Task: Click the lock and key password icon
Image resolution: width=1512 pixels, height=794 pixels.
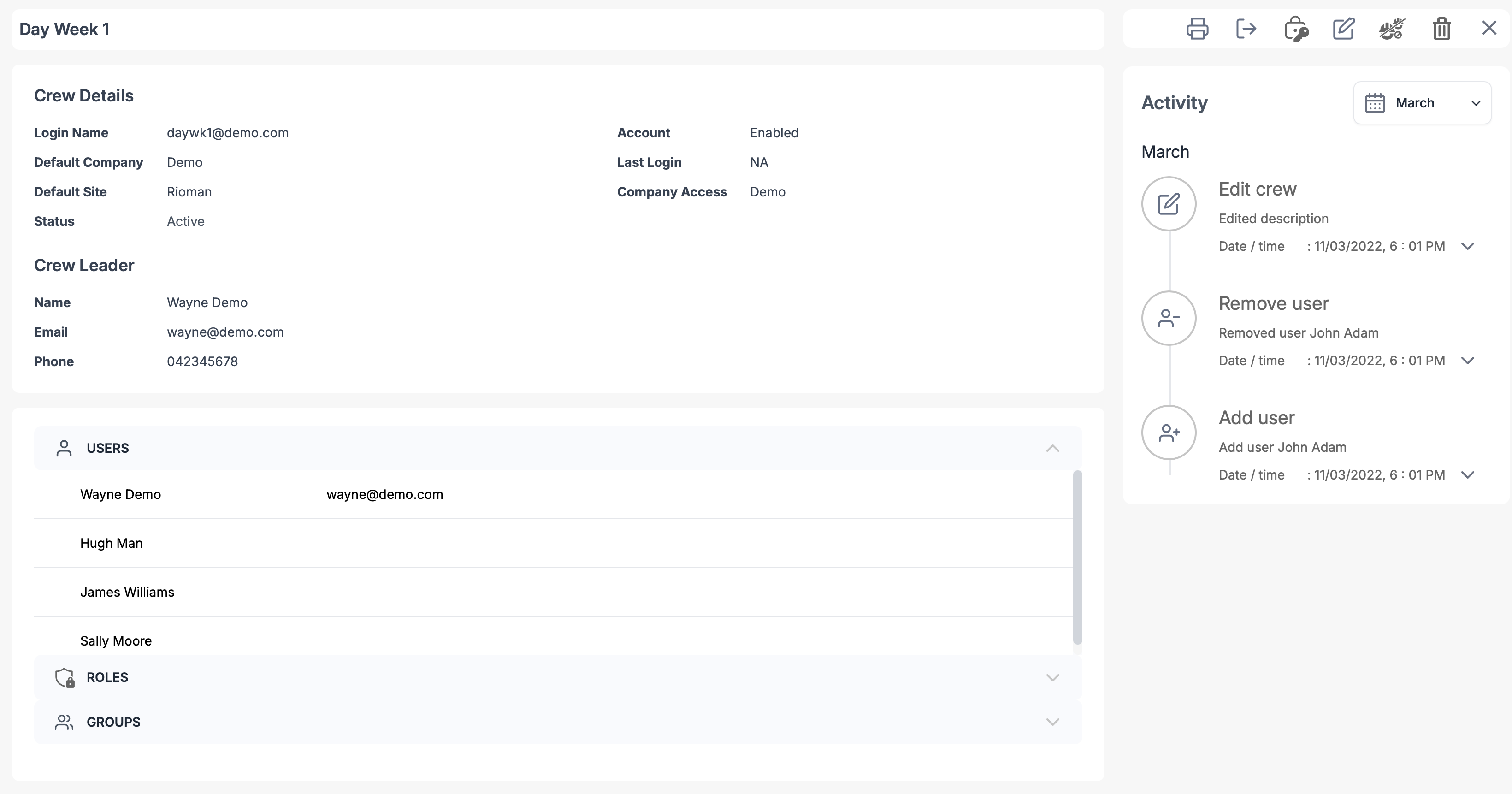Action: 1295,29
